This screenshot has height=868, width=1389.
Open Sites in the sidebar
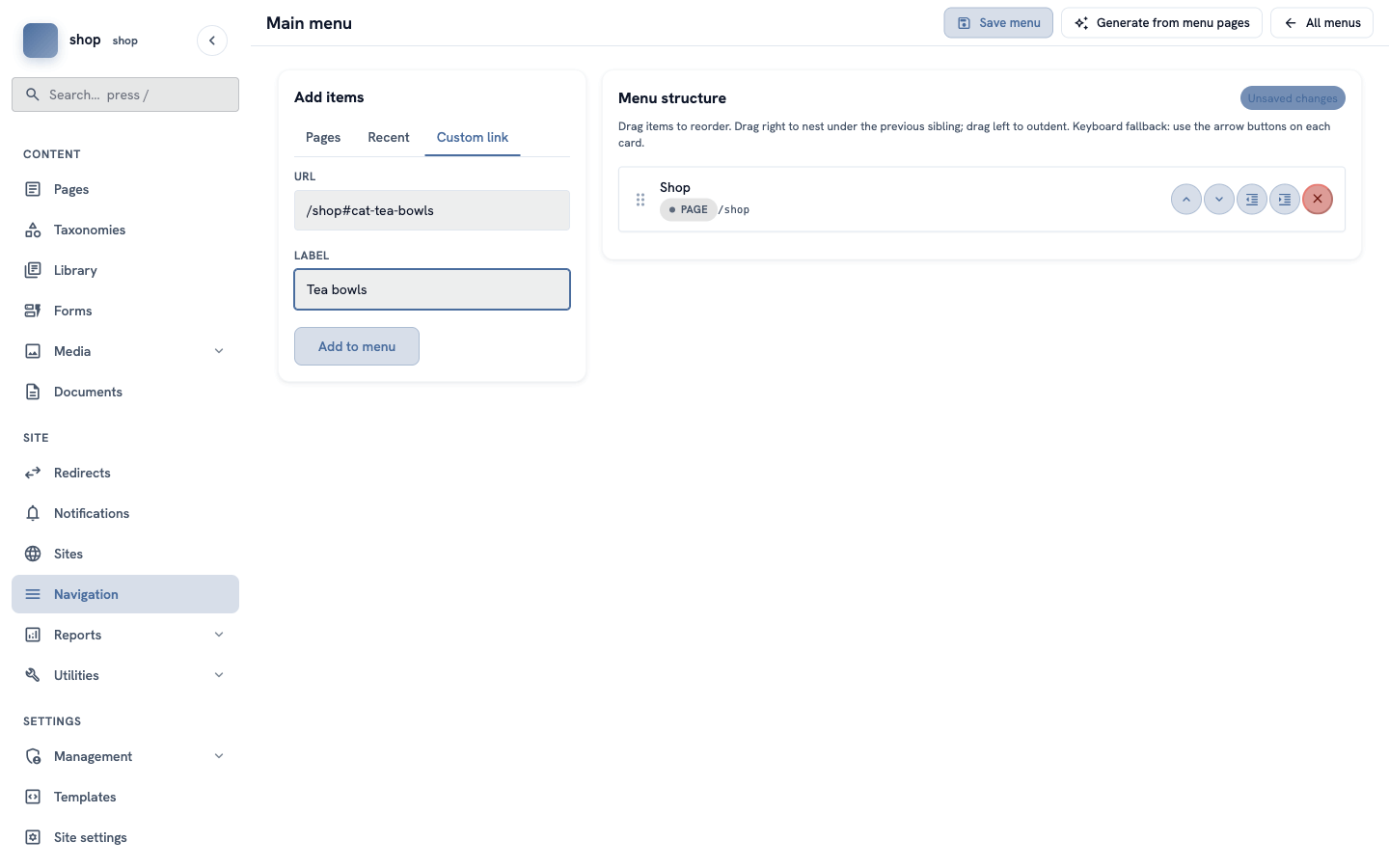click(x=125, y=554)
